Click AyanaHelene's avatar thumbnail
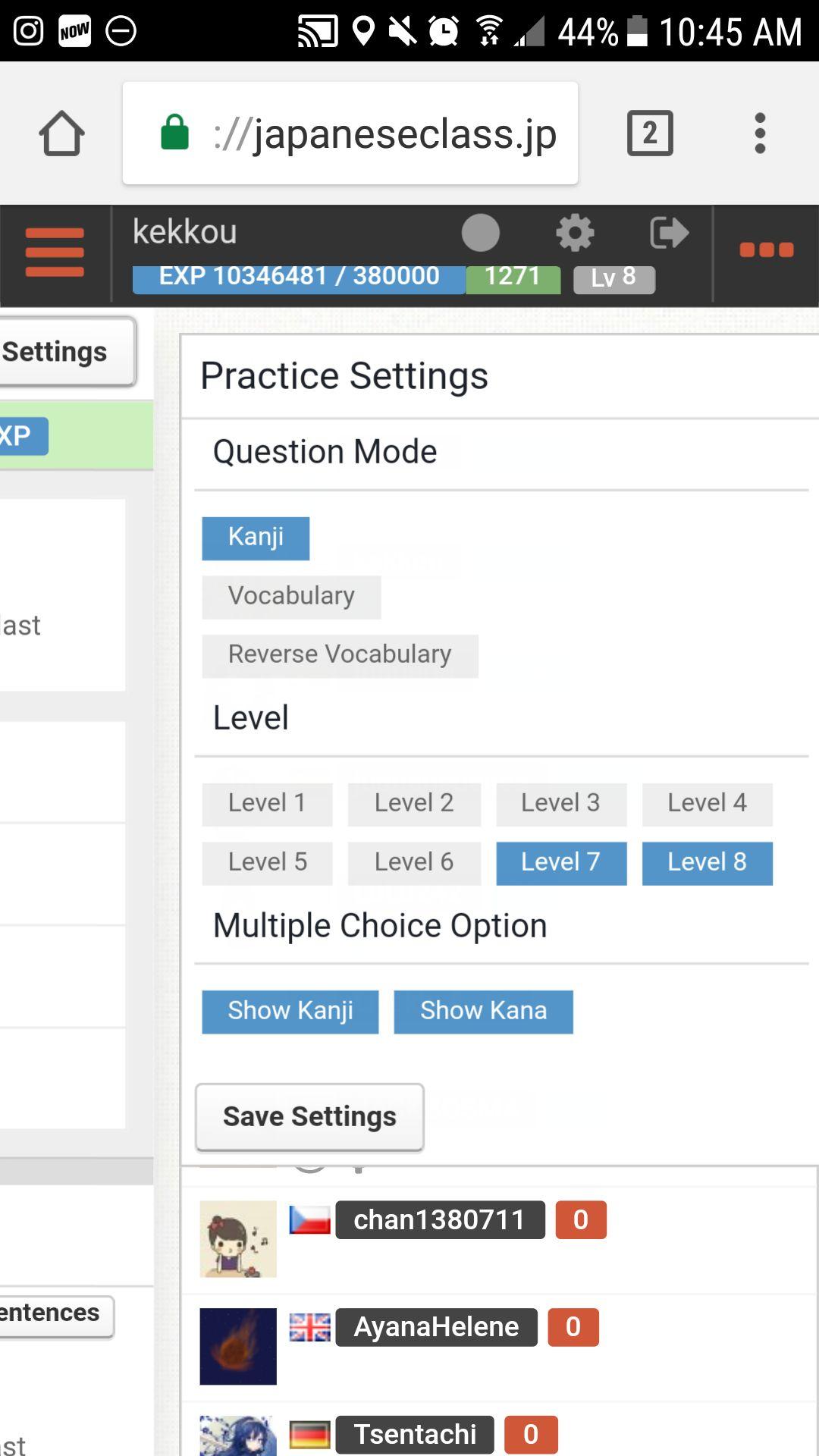The image size is (819, 1456). [238, 1346]
